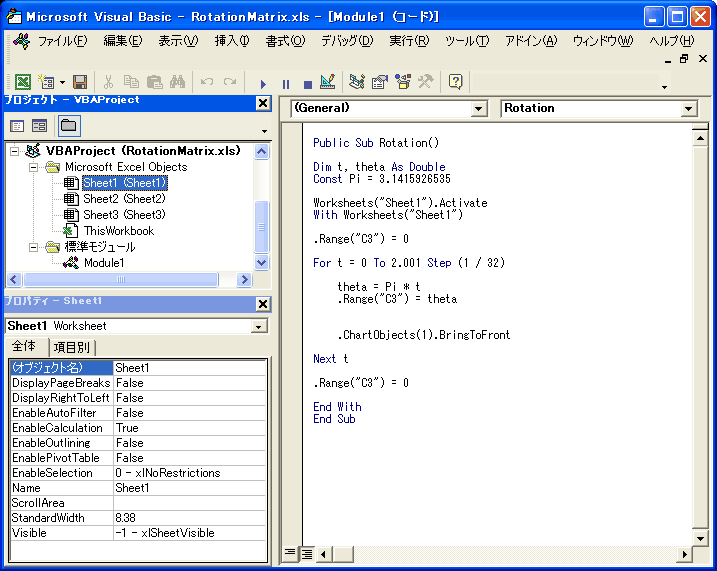The image size is (717, 571).
Task: Select Sheet1 (Sheet1) in project tree
Action: tap(124, 183)
